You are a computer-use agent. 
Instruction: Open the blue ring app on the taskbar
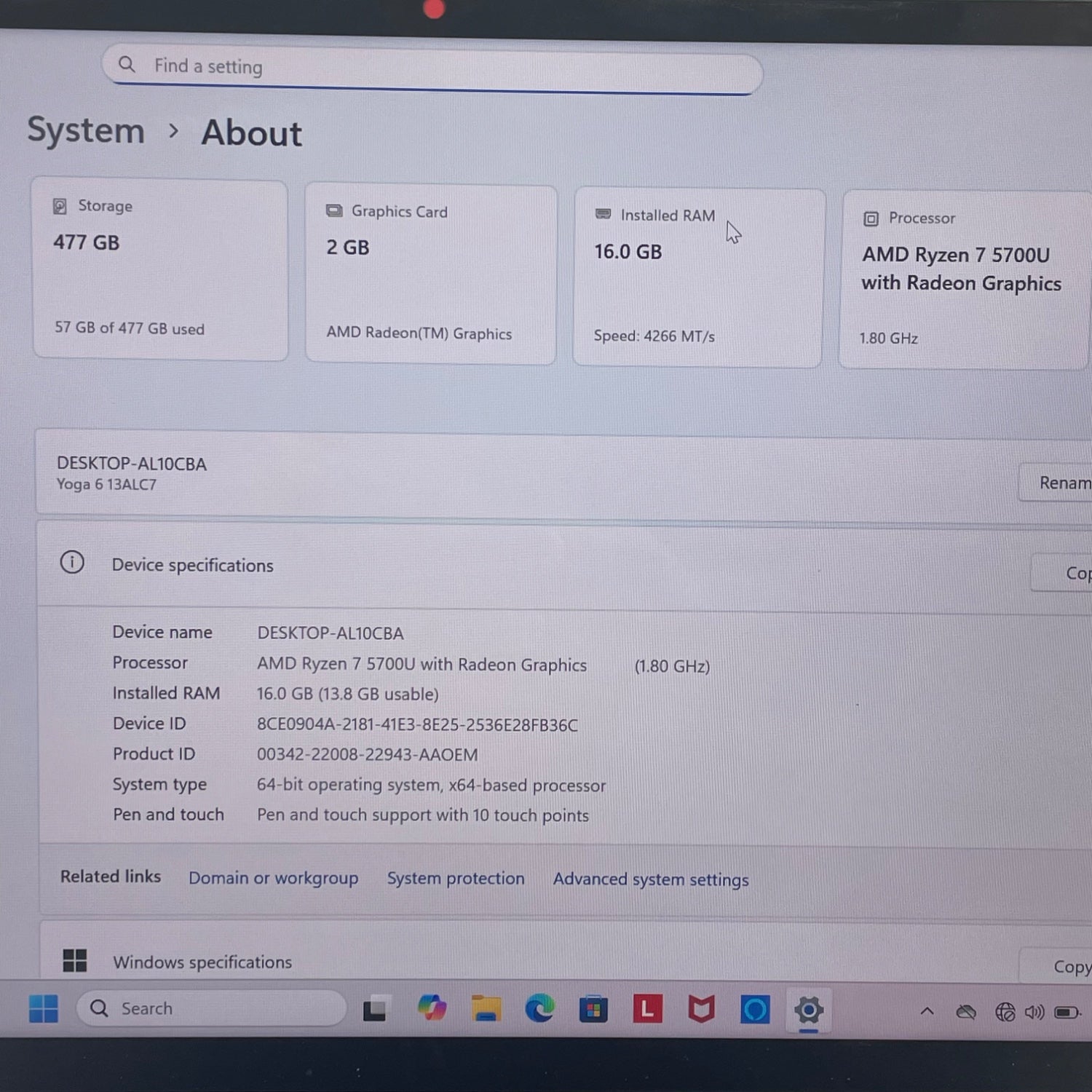click(755, 1010)
